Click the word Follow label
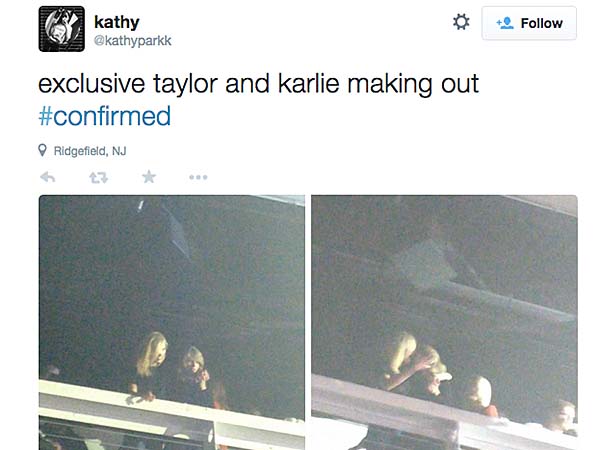The image size is (600, 450). pyautogui.click(x=541, y=23)
